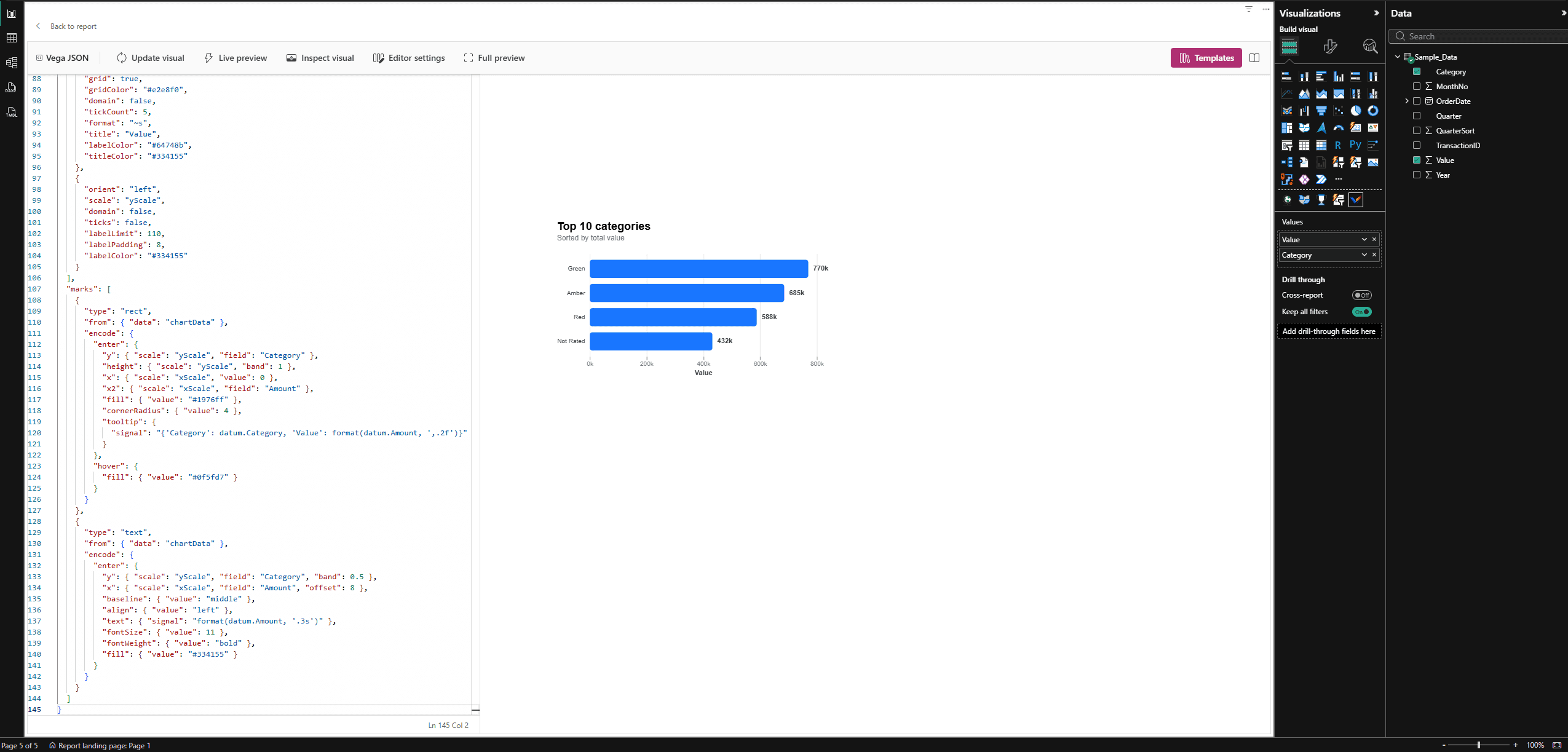Click Update visual toolbar item
Image resolution: width=1568 pixels, height=752 pixels.
(151, 58)
